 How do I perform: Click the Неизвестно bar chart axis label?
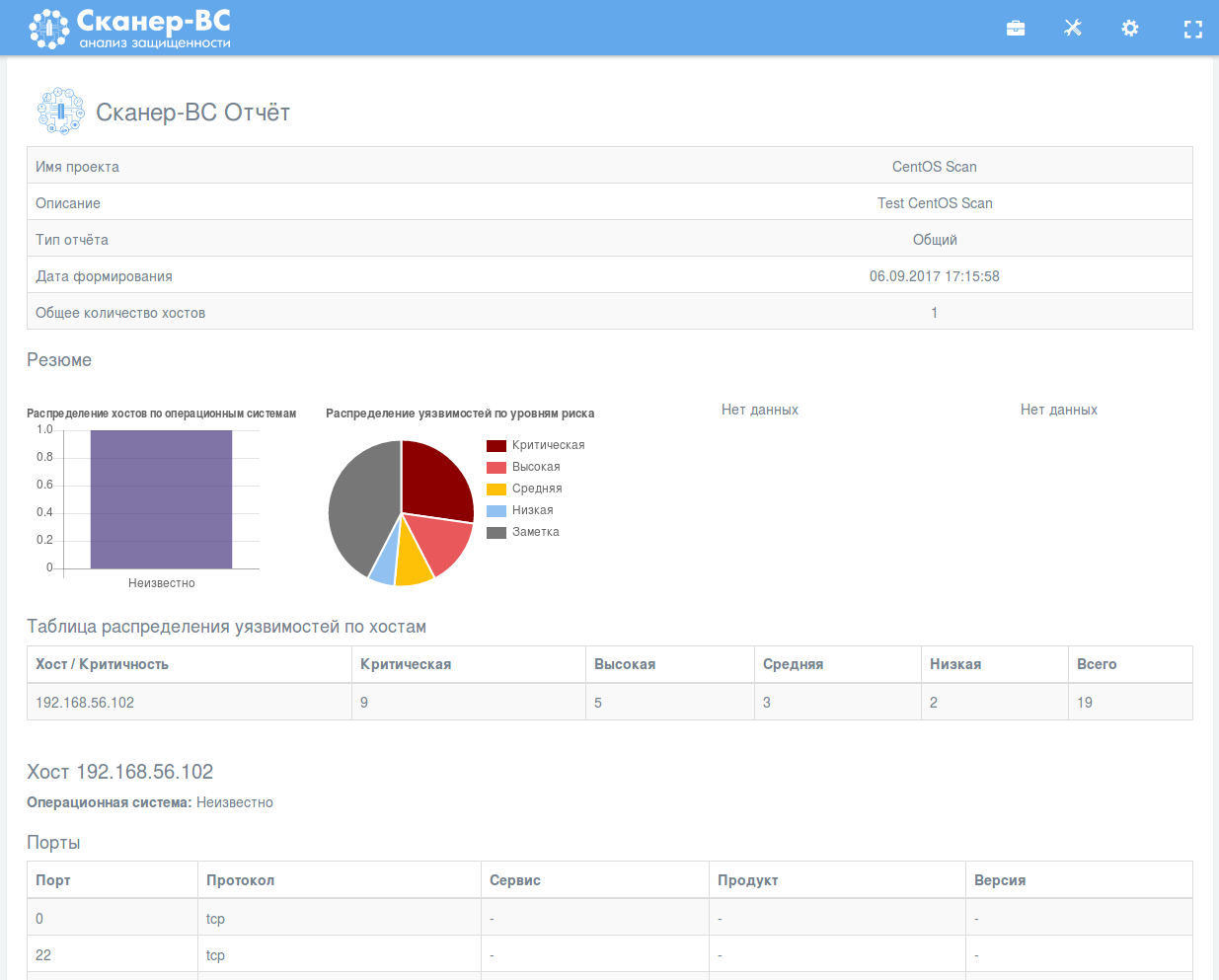tap(162, 583)
